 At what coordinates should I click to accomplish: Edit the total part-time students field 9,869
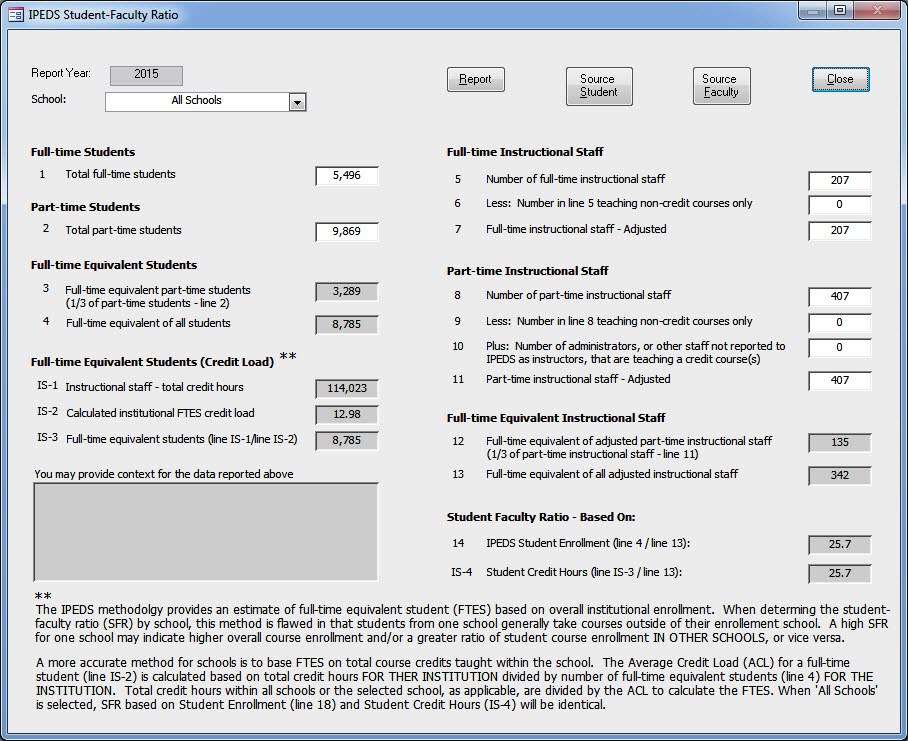click(346, 232)
